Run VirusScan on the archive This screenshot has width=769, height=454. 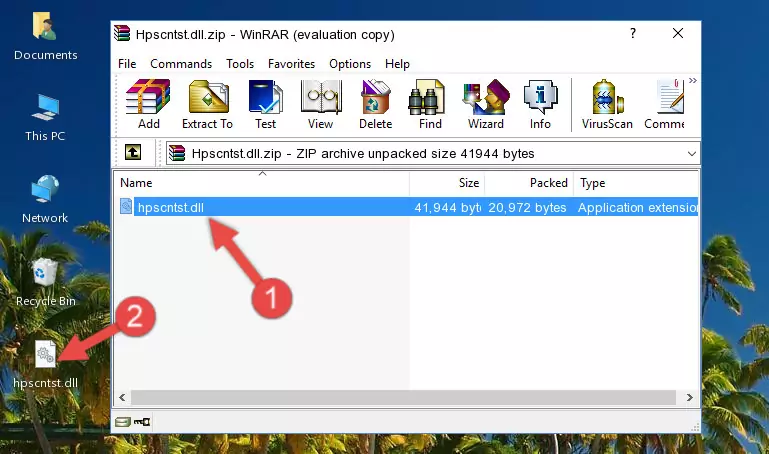(607, 104)
